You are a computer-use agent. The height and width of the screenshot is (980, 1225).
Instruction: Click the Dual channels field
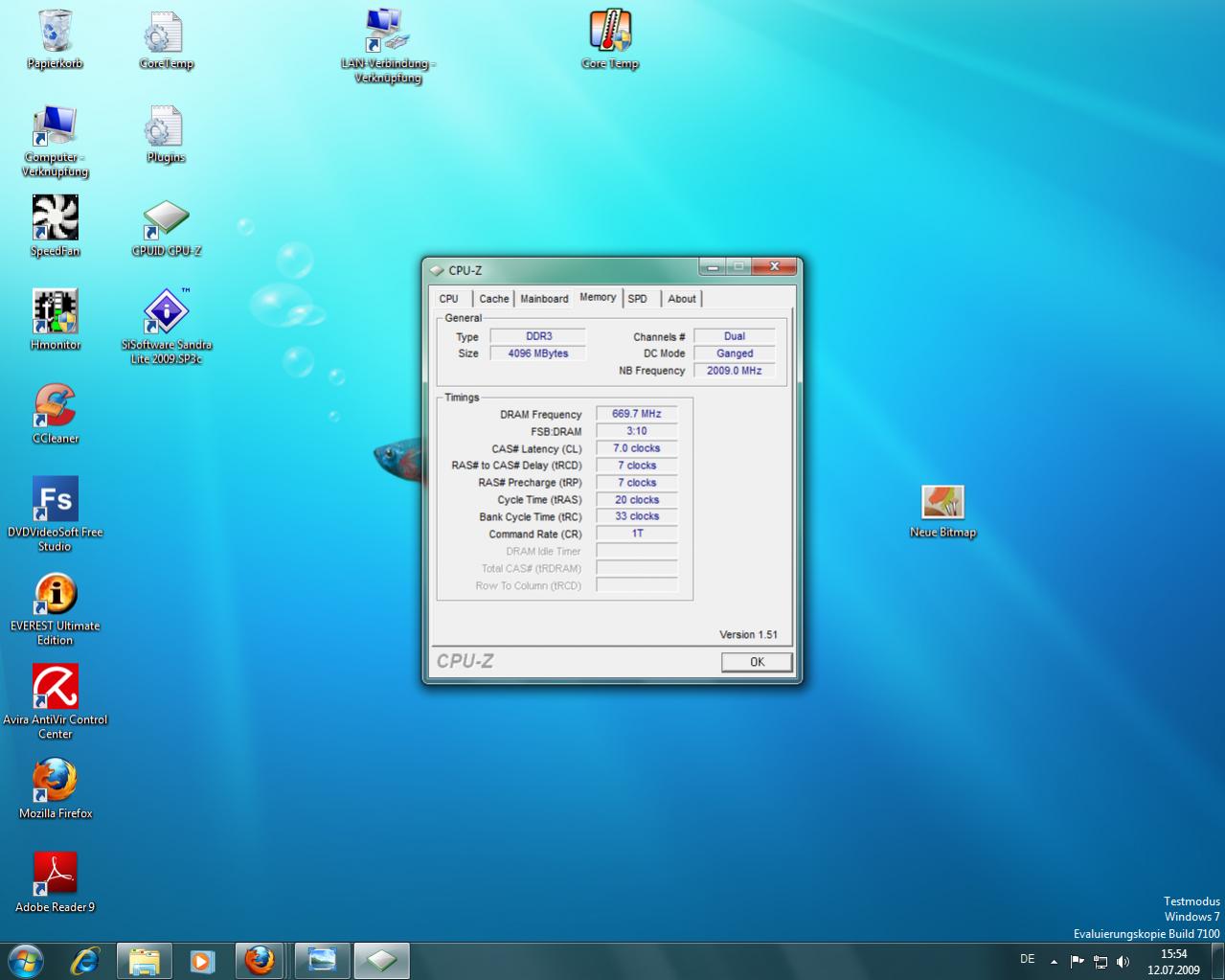735,336
